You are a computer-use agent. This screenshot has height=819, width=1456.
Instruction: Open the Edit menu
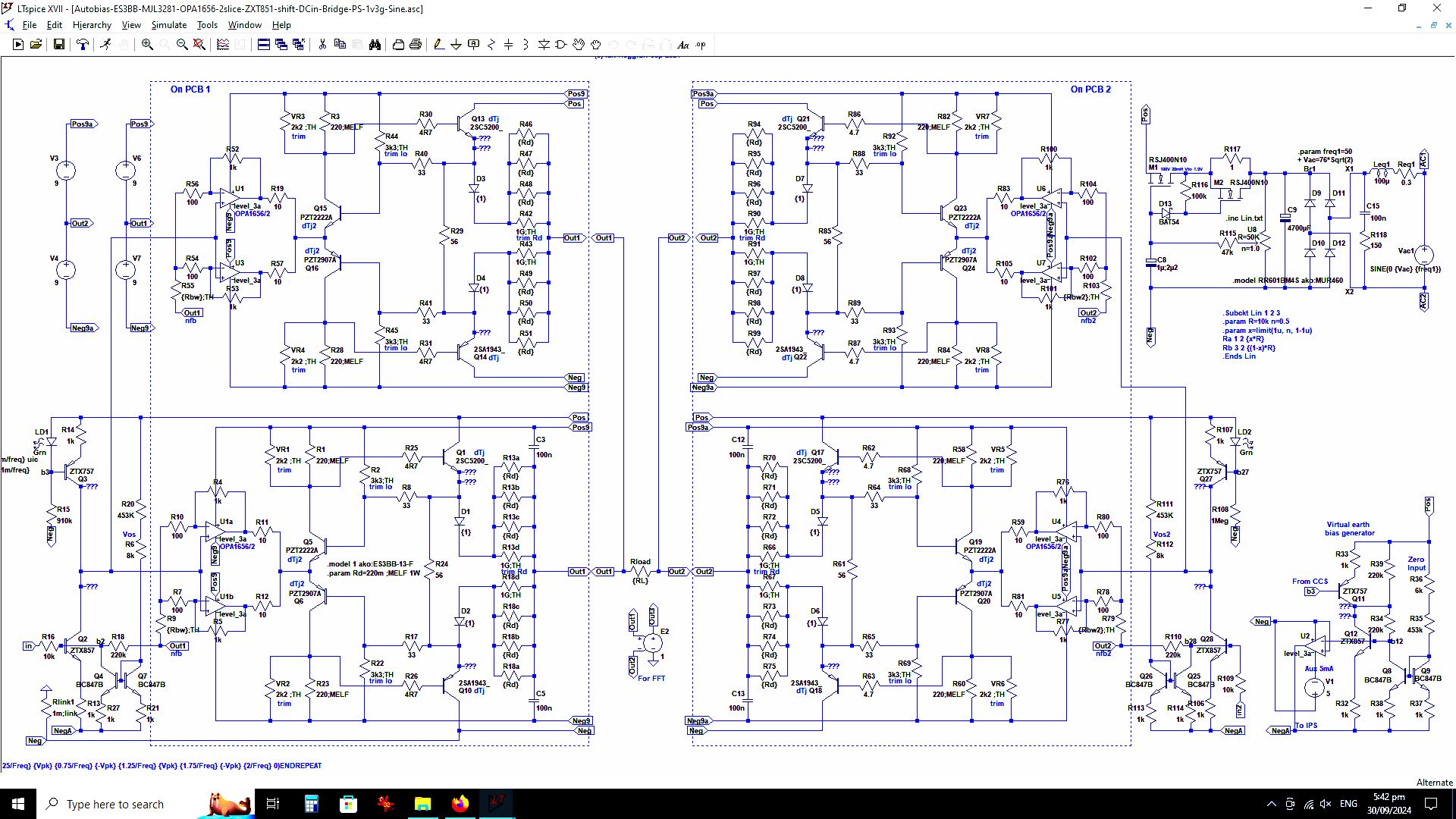[x=55, y=25]
